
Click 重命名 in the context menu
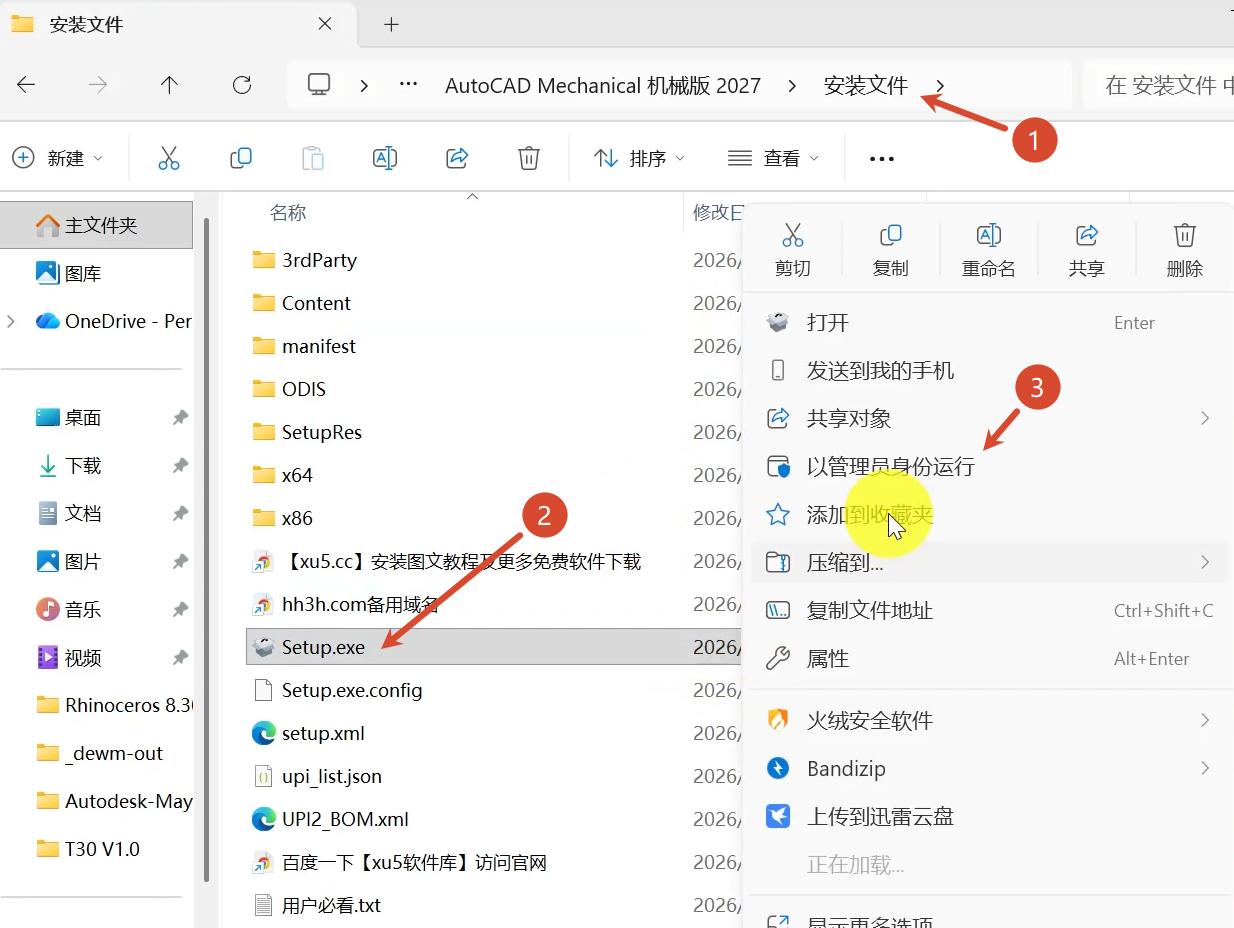[x=988, y=249]
